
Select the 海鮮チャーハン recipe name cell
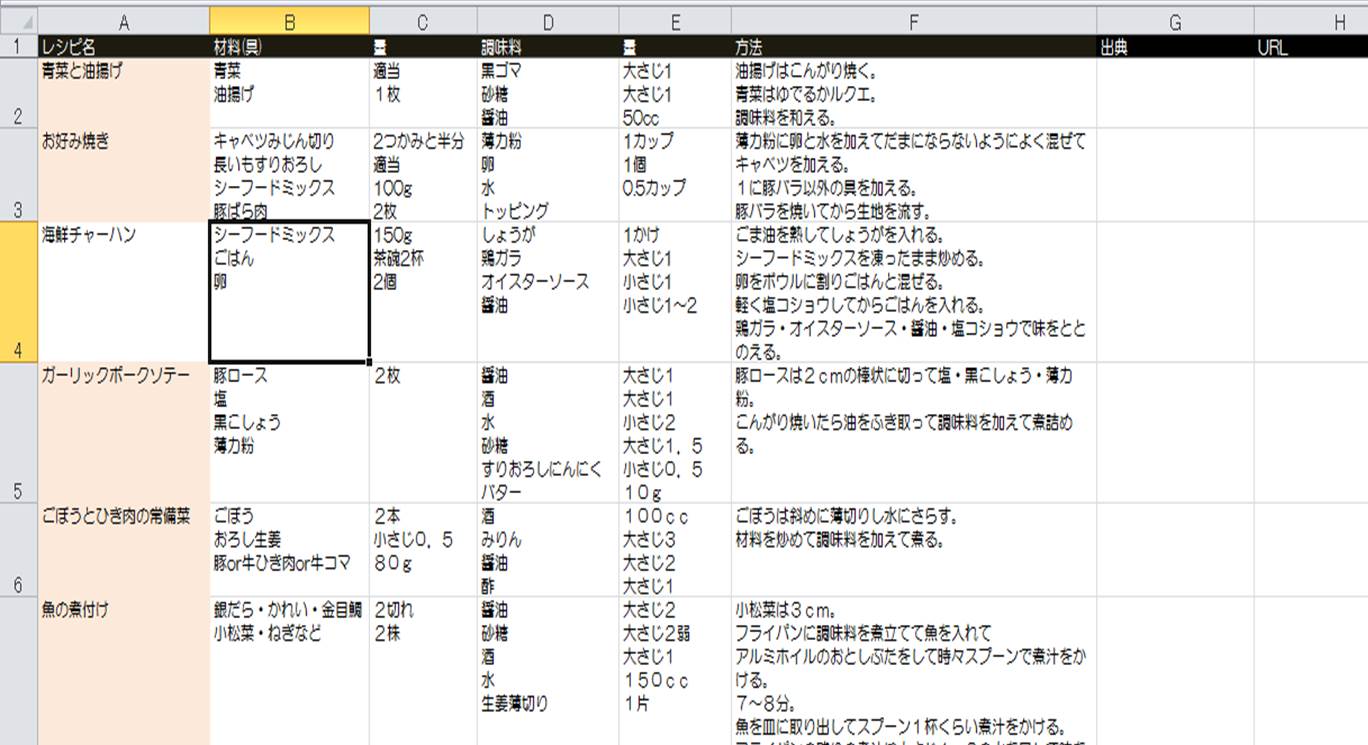coord(123,292)
